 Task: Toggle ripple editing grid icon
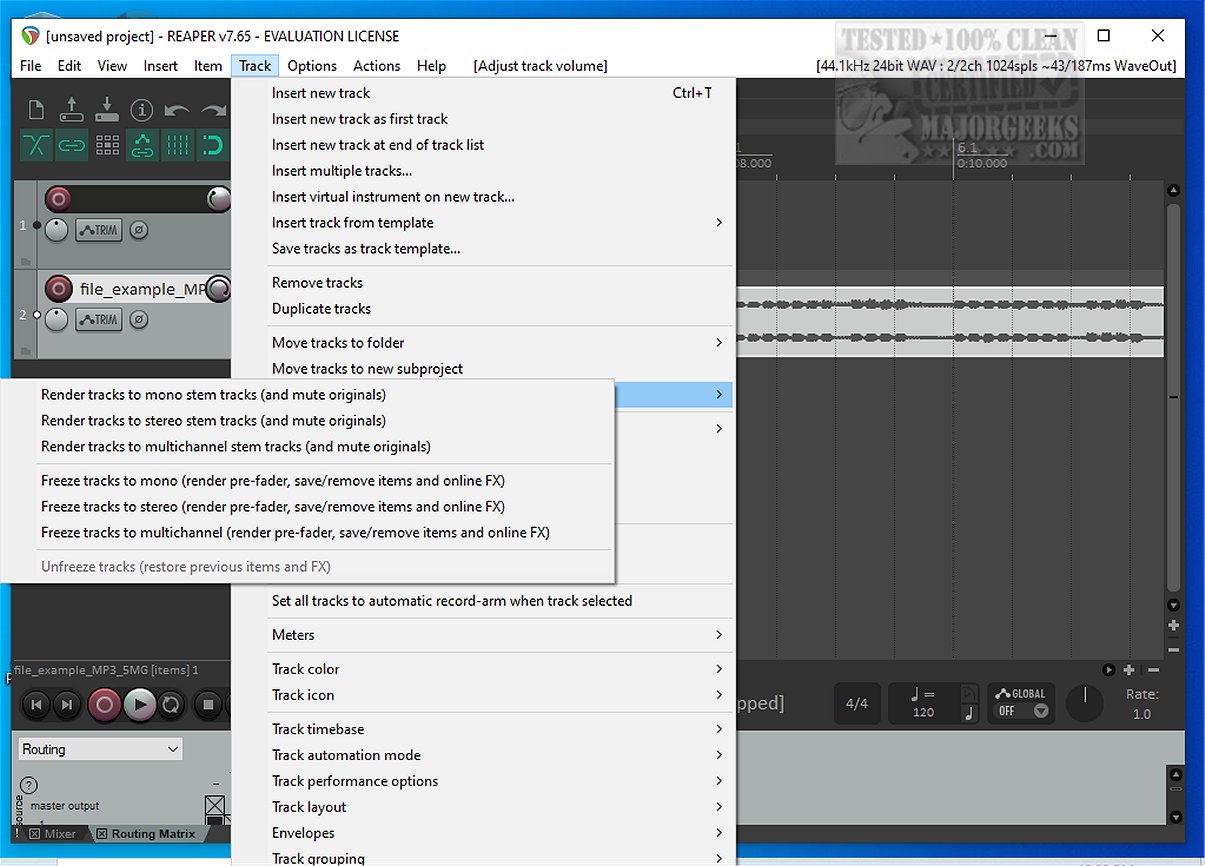pos(107,145)
